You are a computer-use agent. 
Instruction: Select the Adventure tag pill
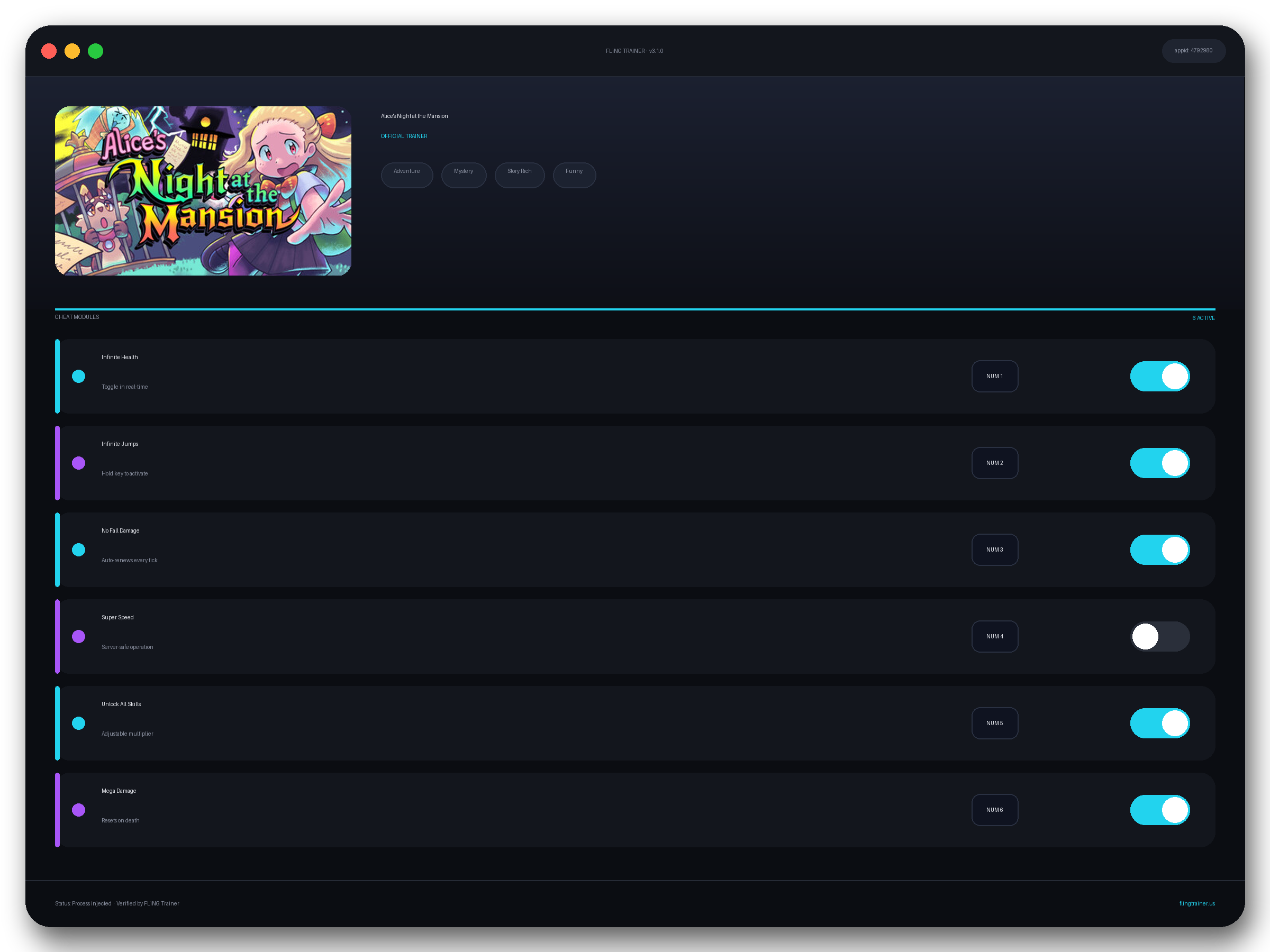pos(406,175)
